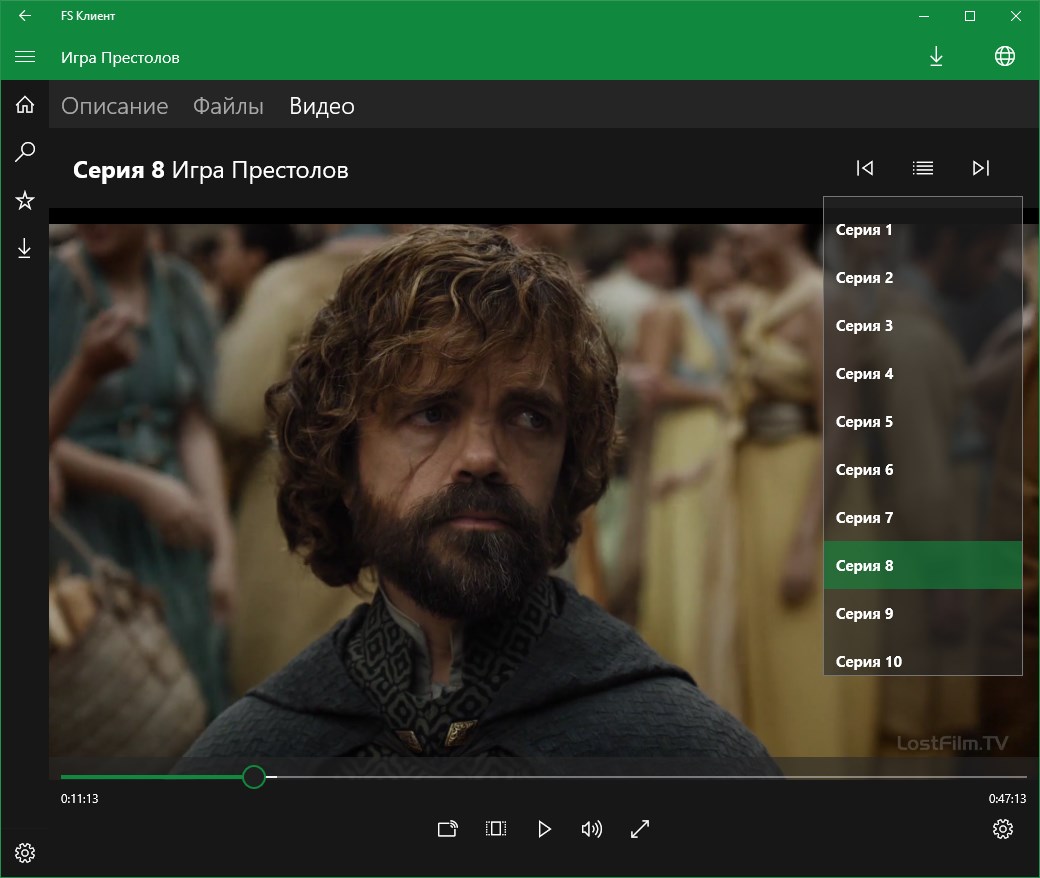Skip to next episode
Viewport: 1040px width, 878px height.
pyautogui.click(x=981, y=168)
